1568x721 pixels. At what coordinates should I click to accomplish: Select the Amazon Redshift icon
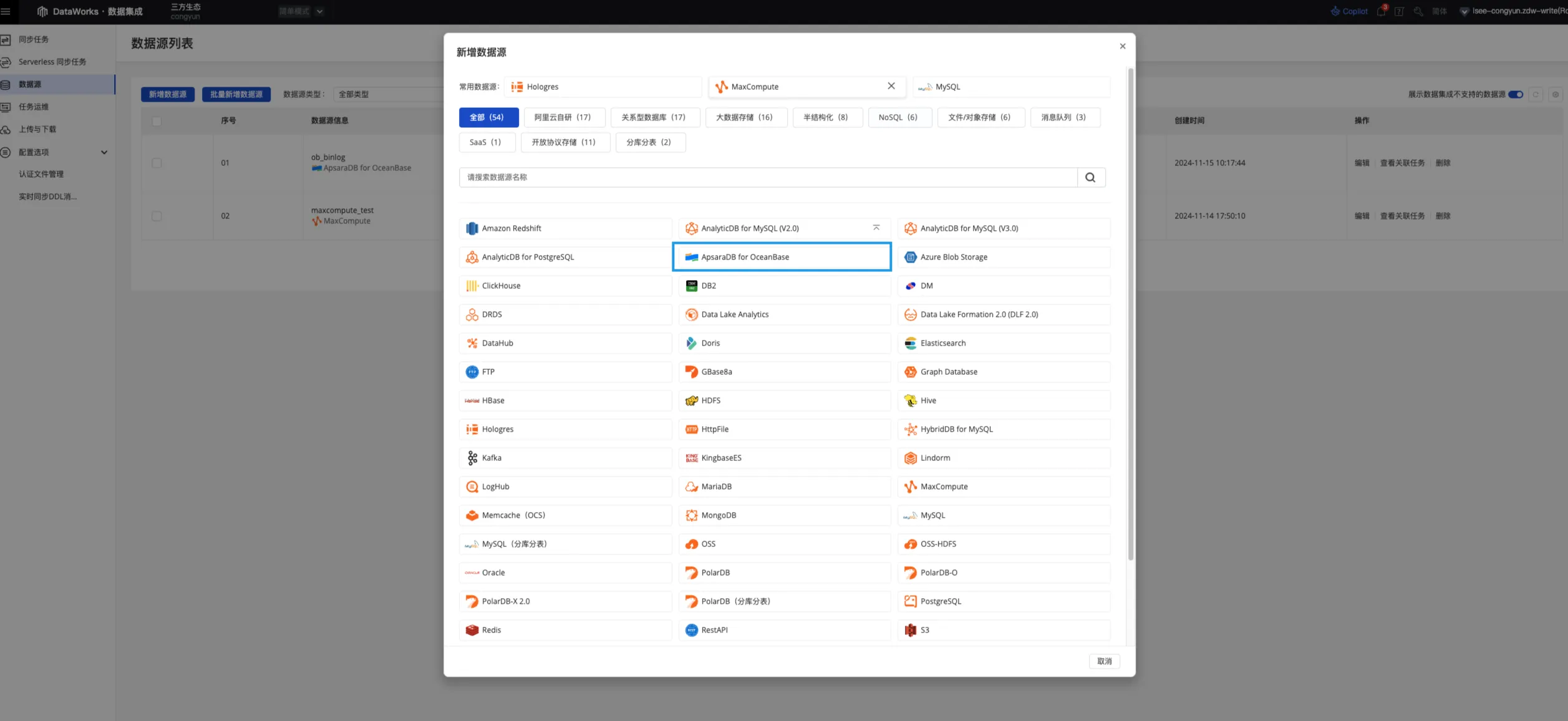472,228
